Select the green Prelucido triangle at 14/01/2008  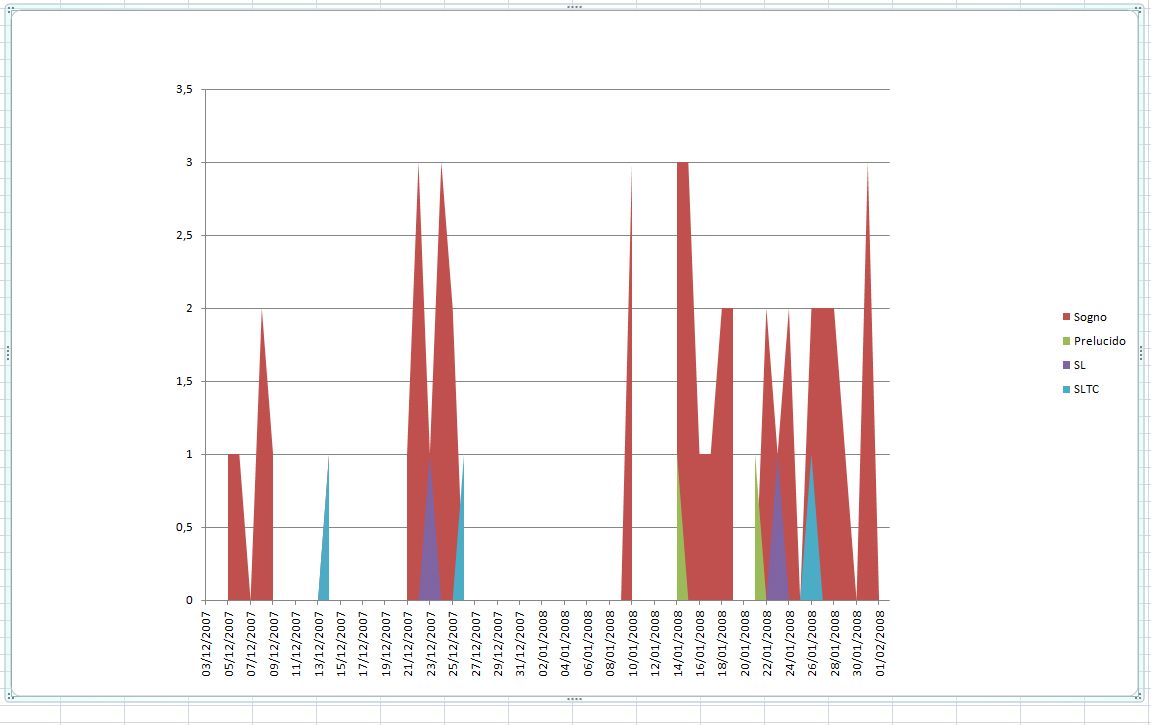[682, 570]
